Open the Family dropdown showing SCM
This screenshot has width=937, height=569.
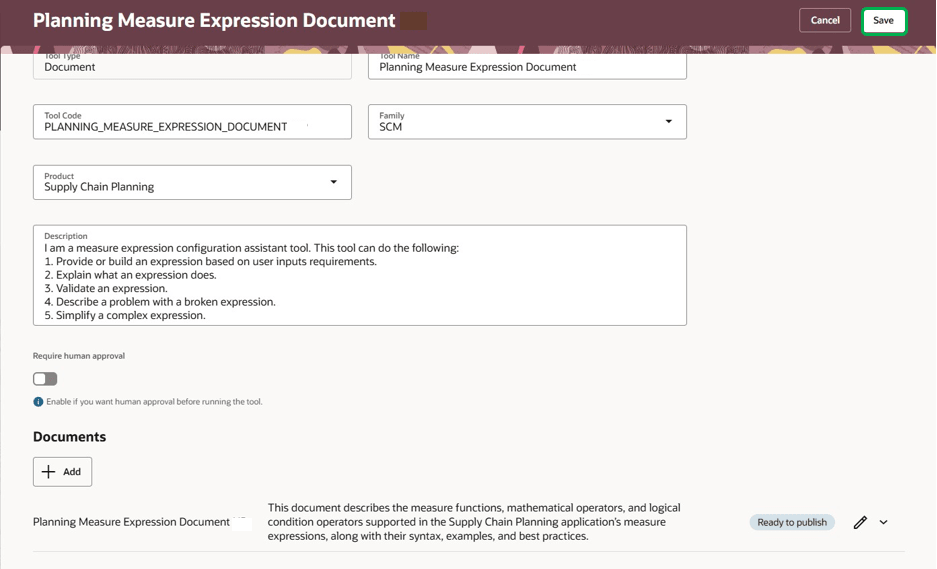point(527,122)
